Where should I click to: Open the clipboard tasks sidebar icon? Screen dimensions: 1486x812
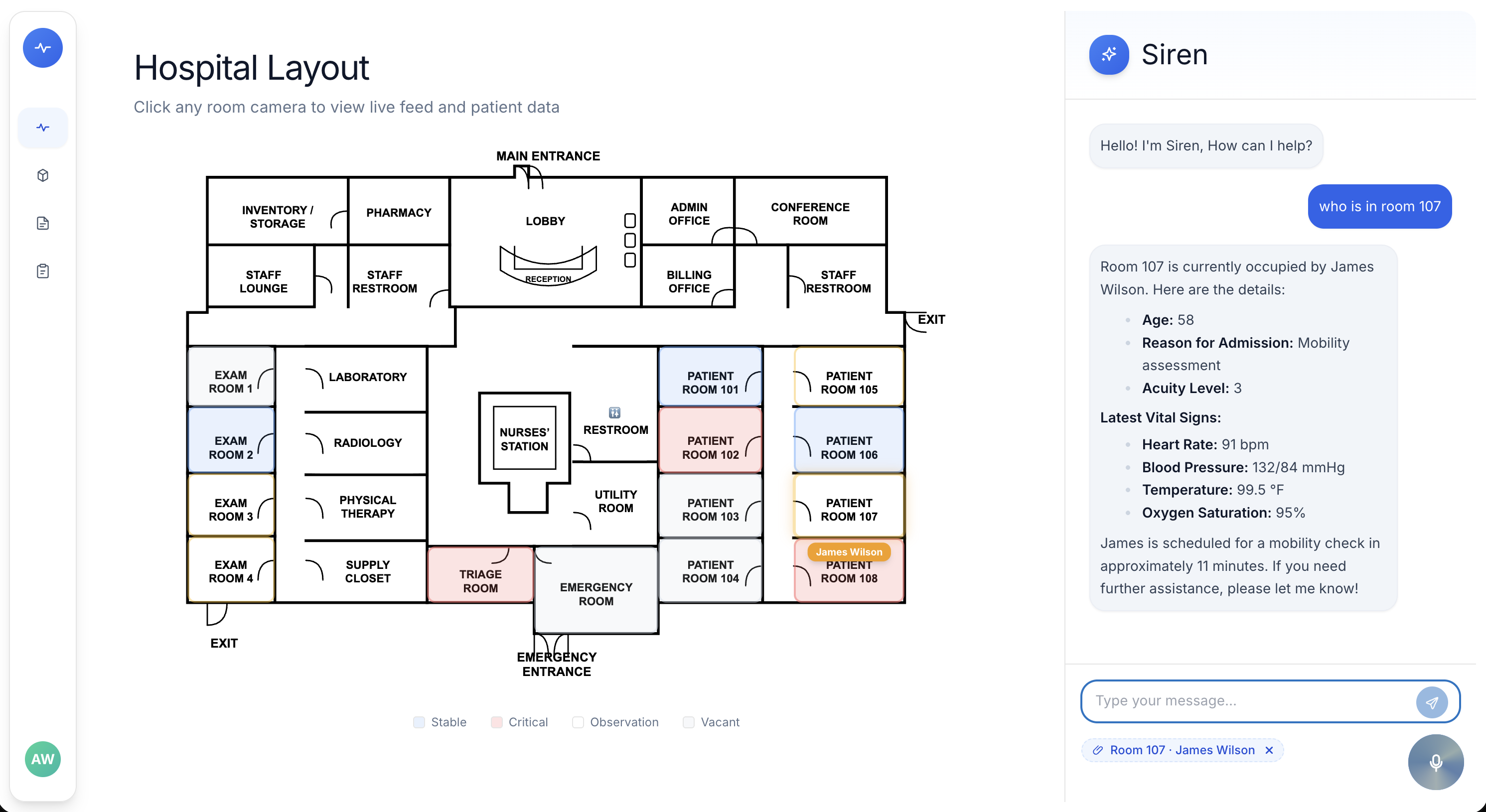43,271
